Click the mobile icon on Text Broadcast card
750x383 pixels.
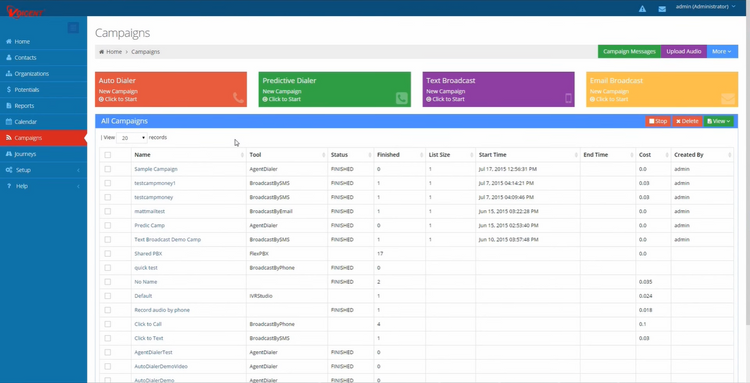(x=568, y=98)
